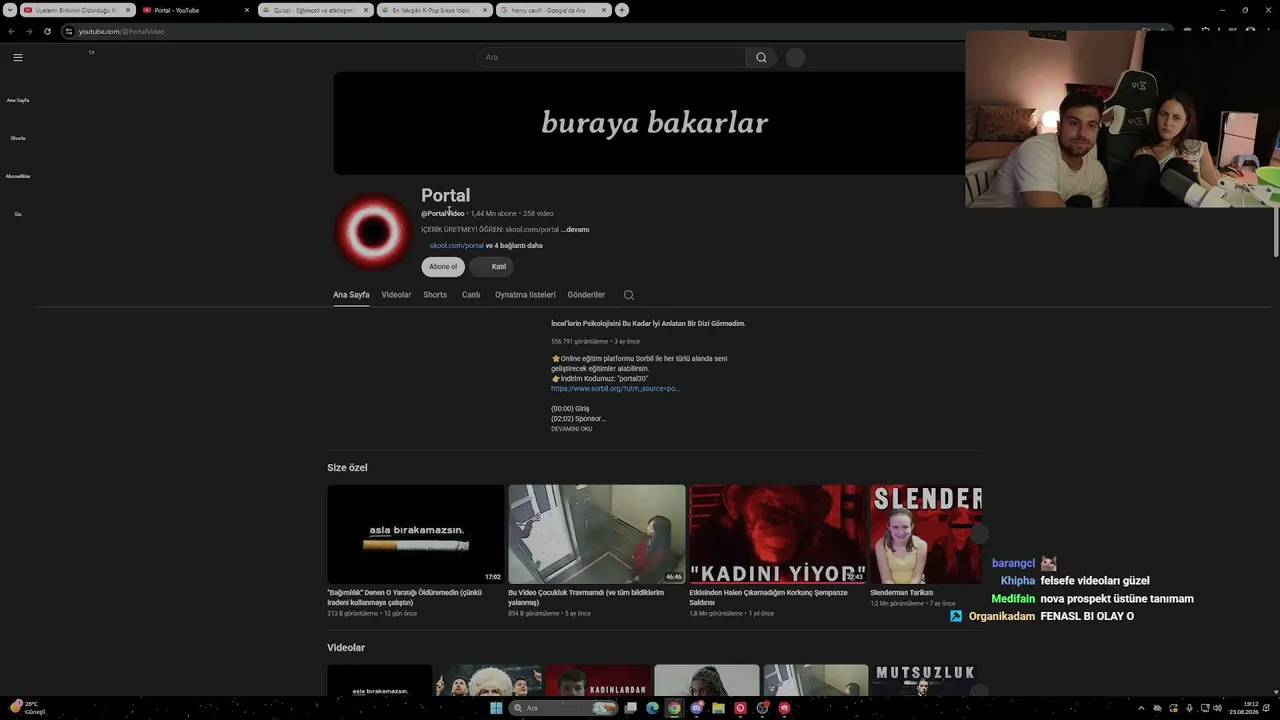Open the Portal channel avatar
Screen dimensions: 1280x720
(x=373, y=232)
